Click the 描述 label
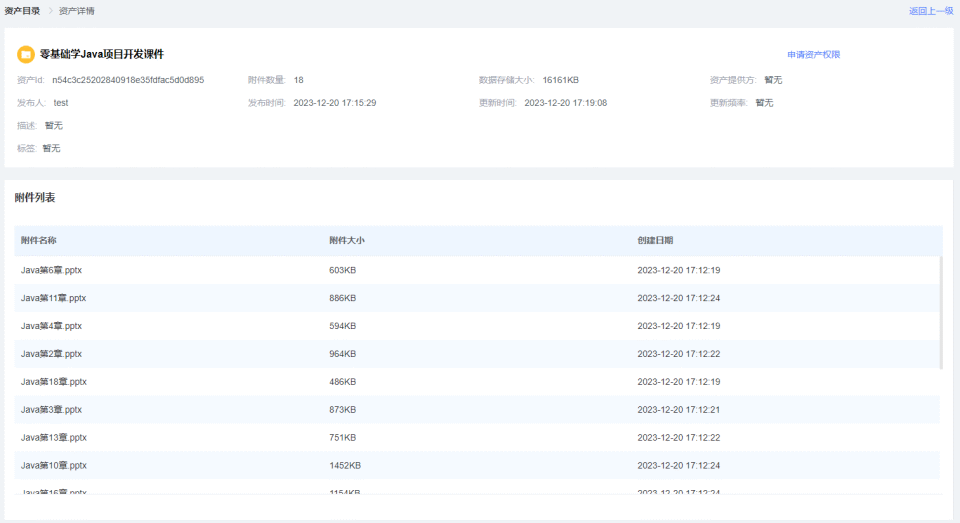The width and height of the screenshot is (960, 523). [x=27, y=126]
